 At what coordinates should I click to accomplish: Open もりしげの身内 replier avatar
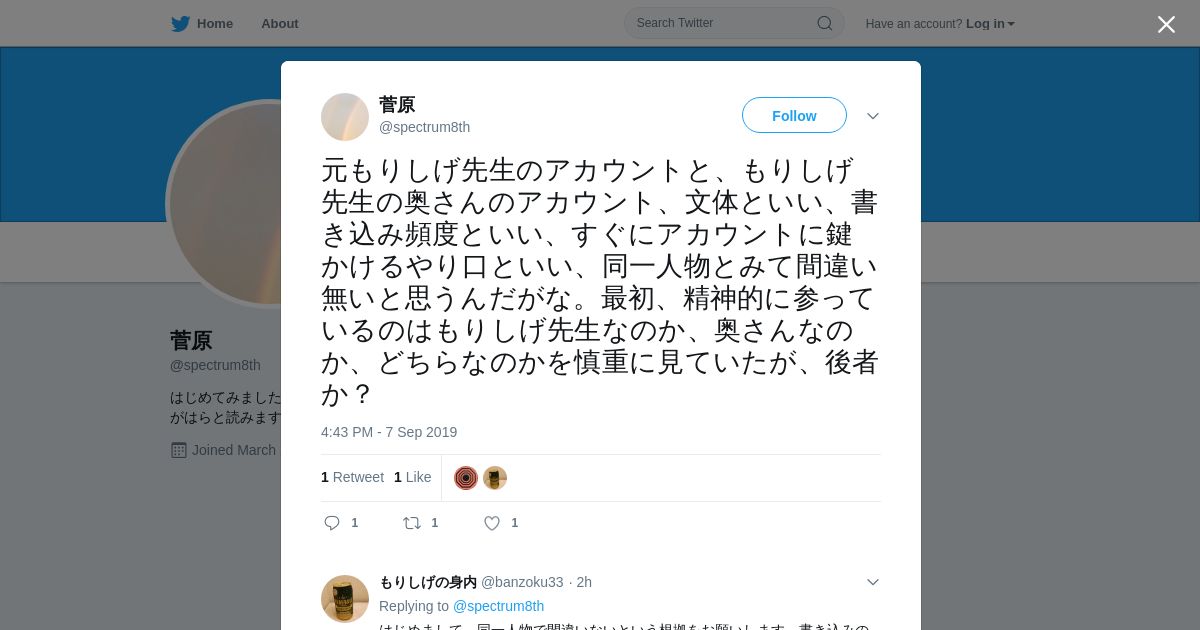point(345,599)
